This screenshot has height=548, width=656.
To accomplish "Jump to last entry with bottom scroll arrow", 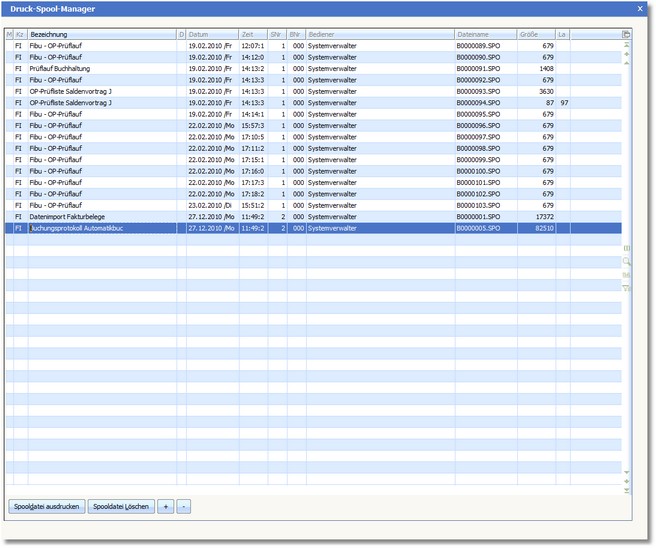I will pyautogui.click(x=627, y=490).
